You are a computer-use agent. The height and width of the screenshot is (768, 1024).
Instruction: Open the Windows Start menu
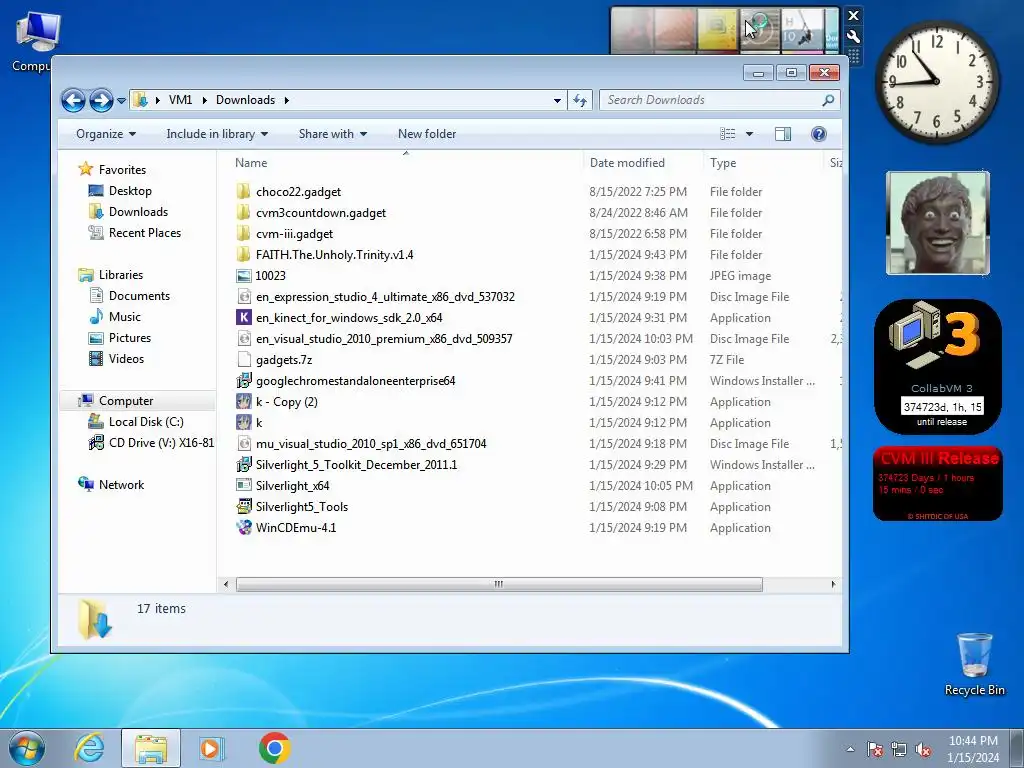pos(27,748)
